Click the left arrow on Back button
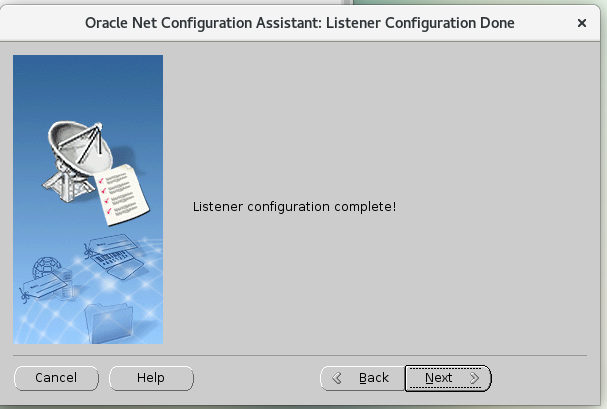Screen dimensions: 607x409 coord(337,378)
